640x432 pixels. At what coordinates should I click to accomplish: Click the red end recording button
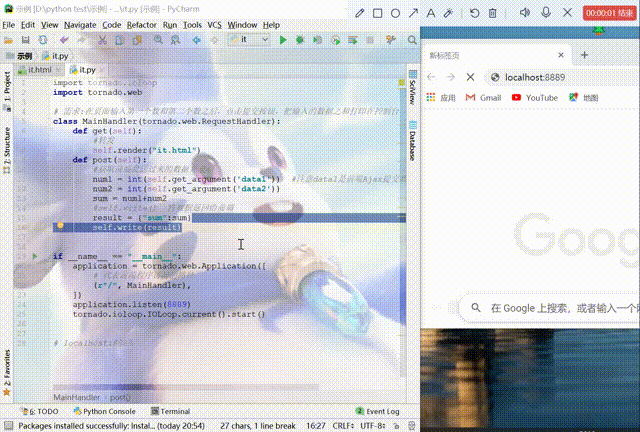point(610,13)
